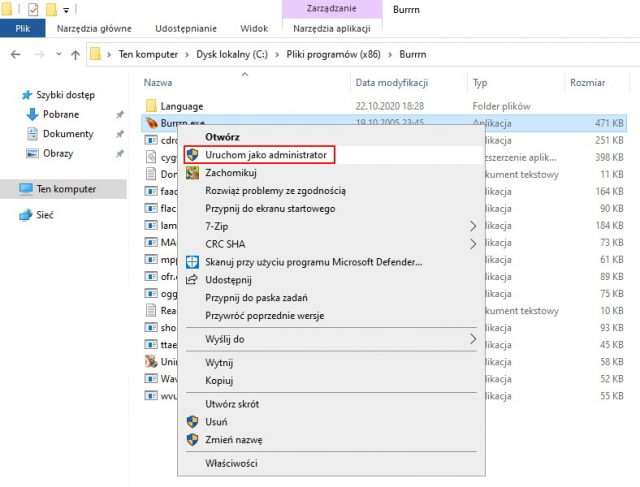The height and width of the screenshot is (487, 640).
Task: Click the pin icon beside Pobrane
Action: click(120, 115)
